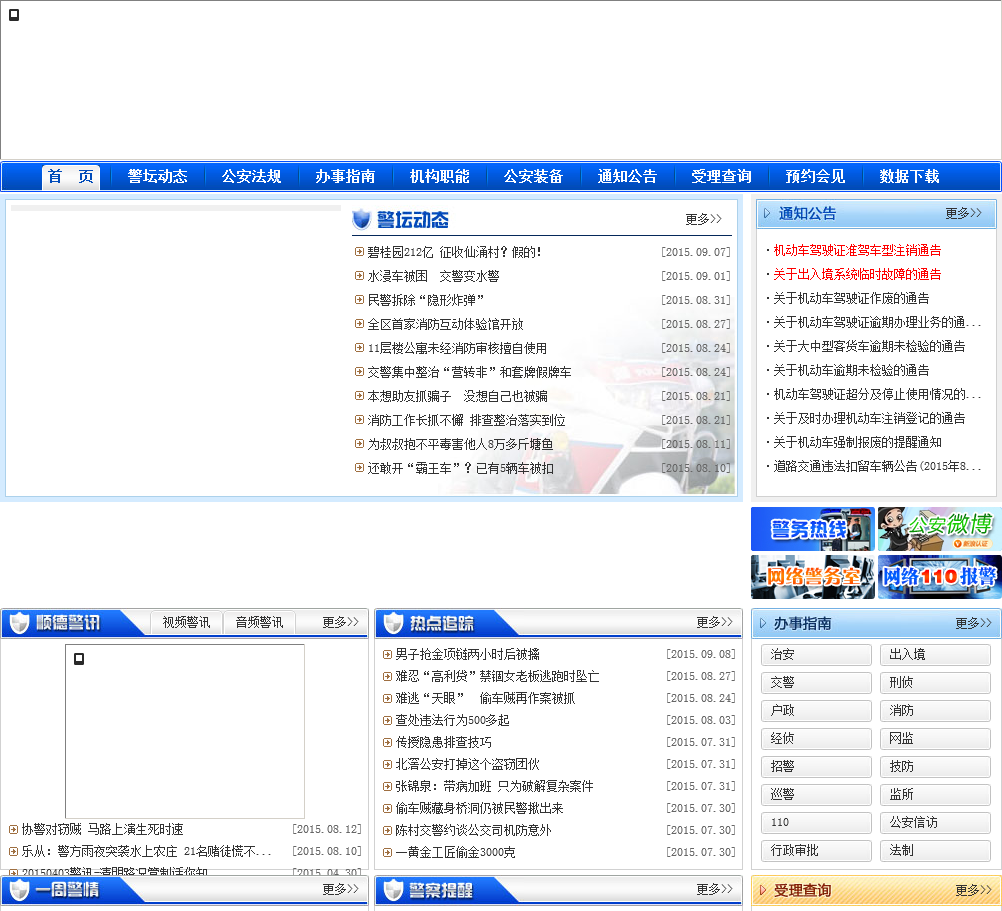Click bullet icon before 男子抢金项链 headline
1002x911 pixels.
pyautogui.click(x=387, y=654)
